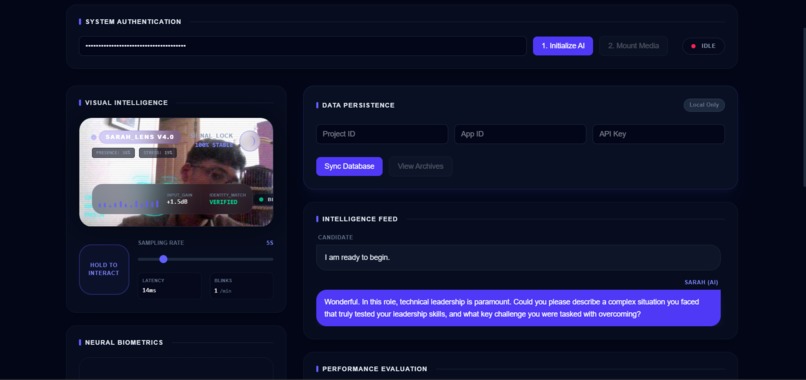Click the 'CANDIDATE' sender label
Viewport: 806px width, 380px height.
pos(335,237)
